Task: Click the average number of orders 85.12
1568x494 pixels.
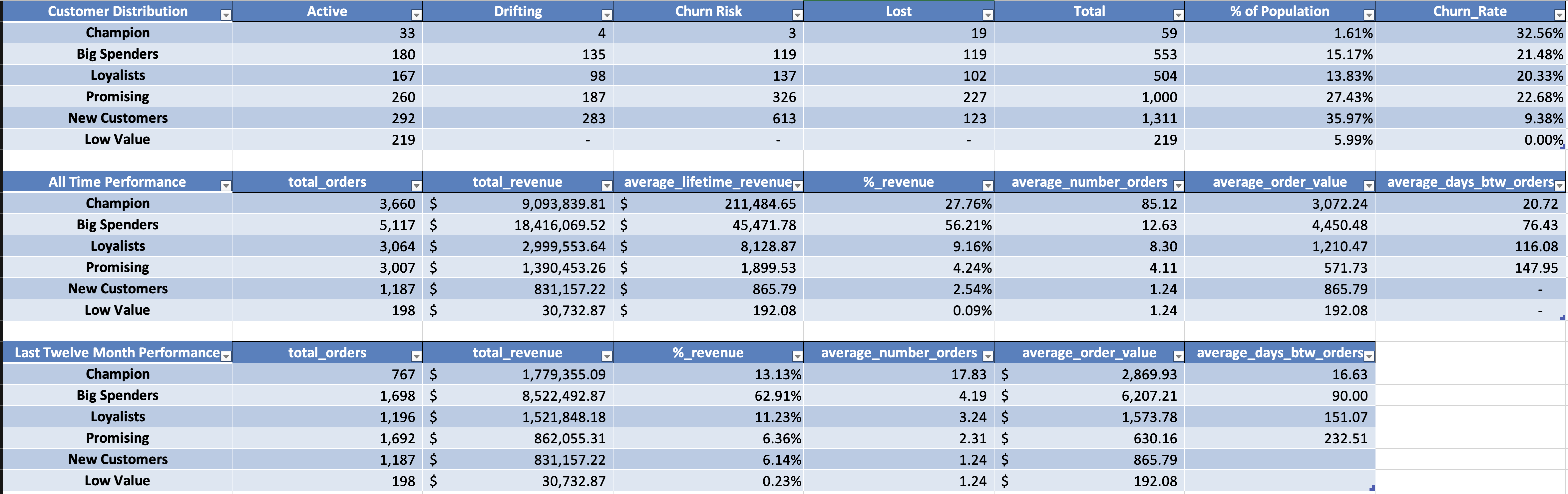Action: pos(1089,203)
